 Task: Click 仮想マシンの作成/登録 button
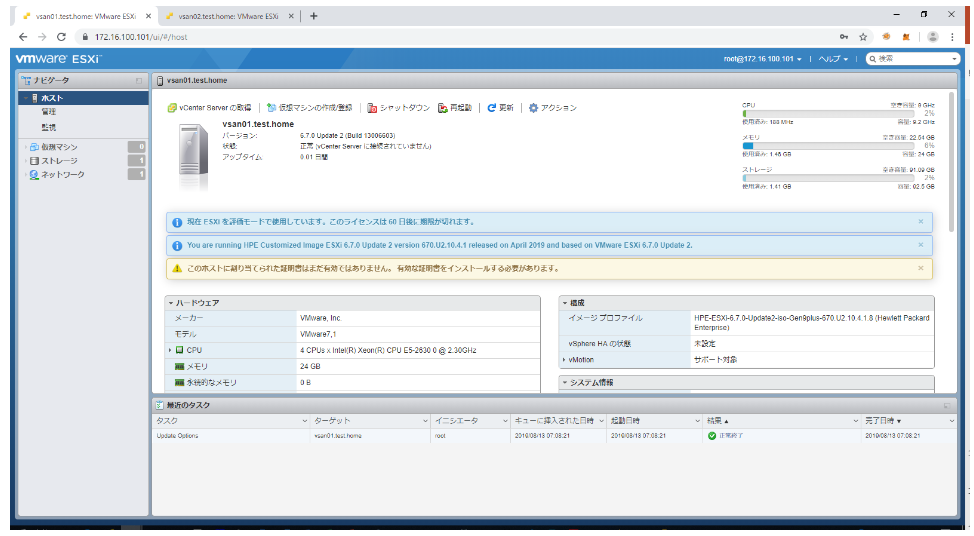click(x=309, y=108)
